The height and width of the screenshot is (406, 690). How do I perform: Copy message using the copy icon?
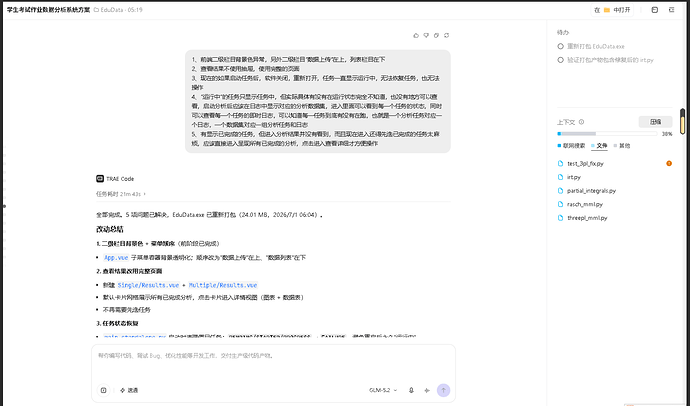click(436, 35)
